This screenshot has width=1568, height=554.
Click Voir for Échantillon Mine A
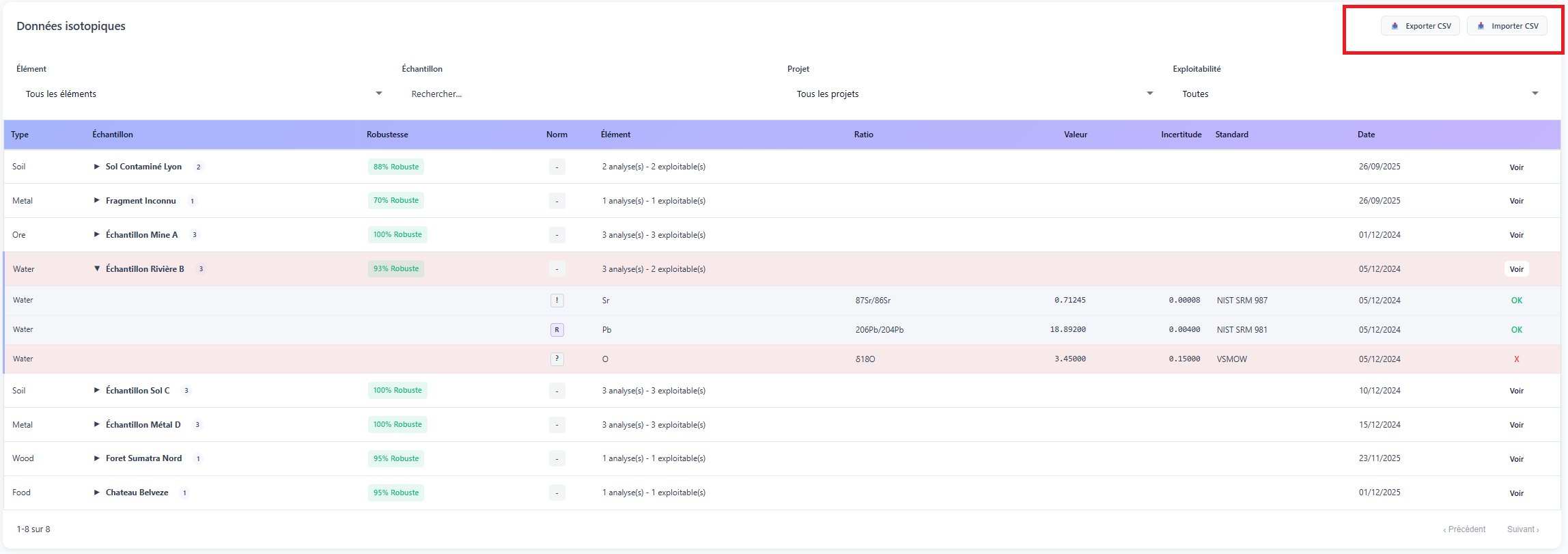click(1516, 235)
